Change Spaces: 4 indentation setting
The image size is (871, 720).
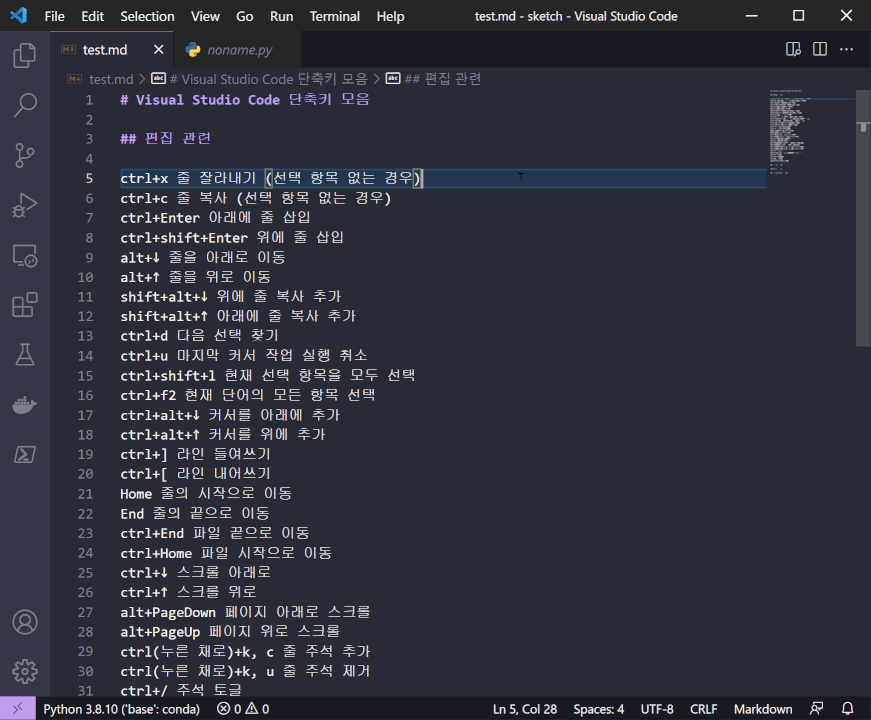point(598,709)
